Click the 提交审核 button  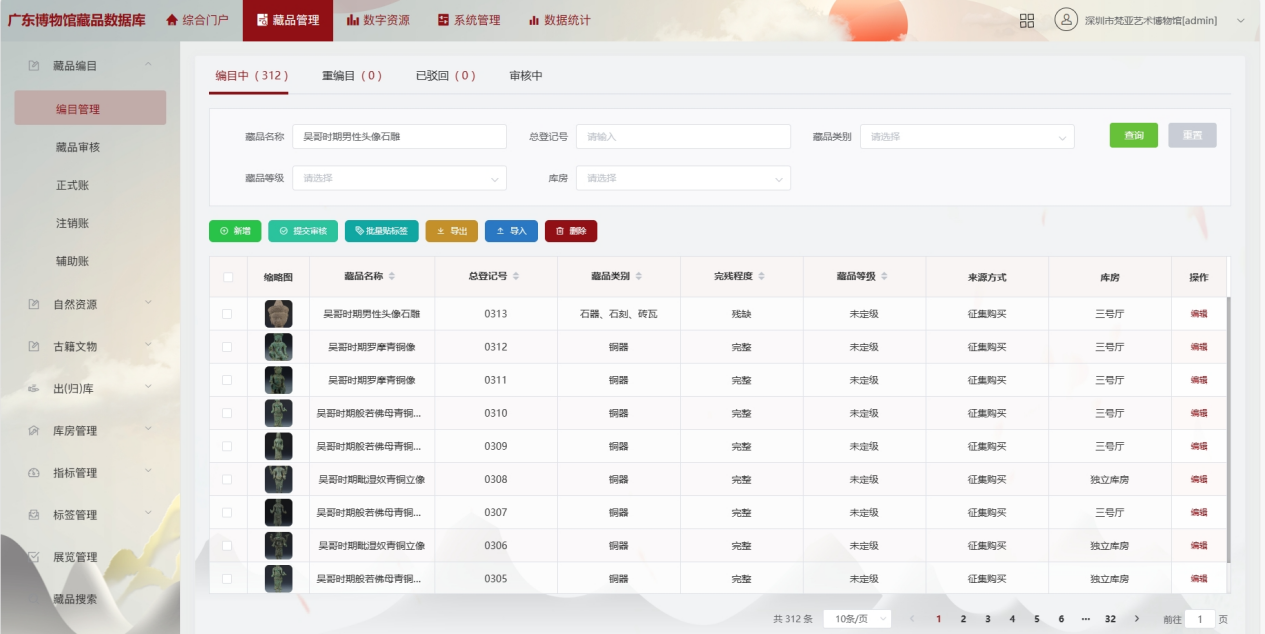tap(303, 231)
